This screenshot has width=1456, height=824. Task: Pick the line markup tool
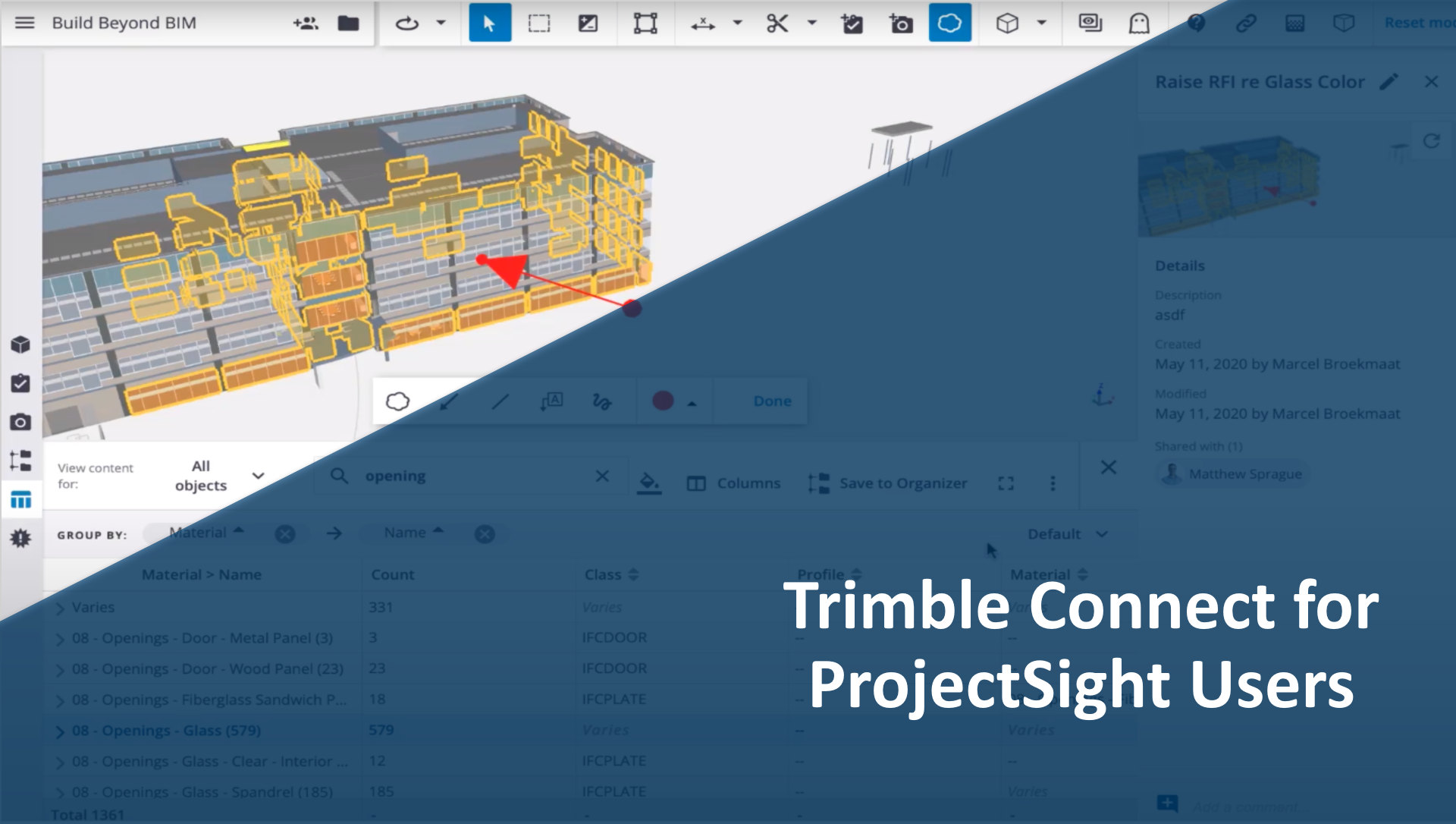pos(500,401)
